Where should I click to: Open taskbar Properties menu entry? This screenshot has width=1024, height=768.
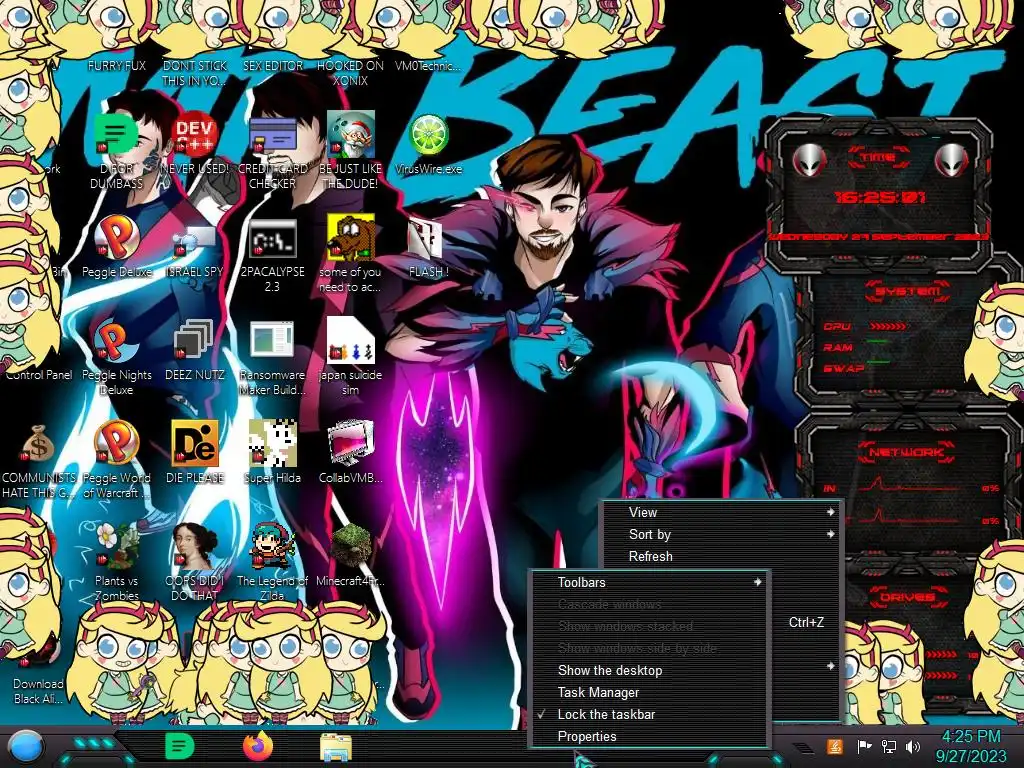click(x=649, y=737)
